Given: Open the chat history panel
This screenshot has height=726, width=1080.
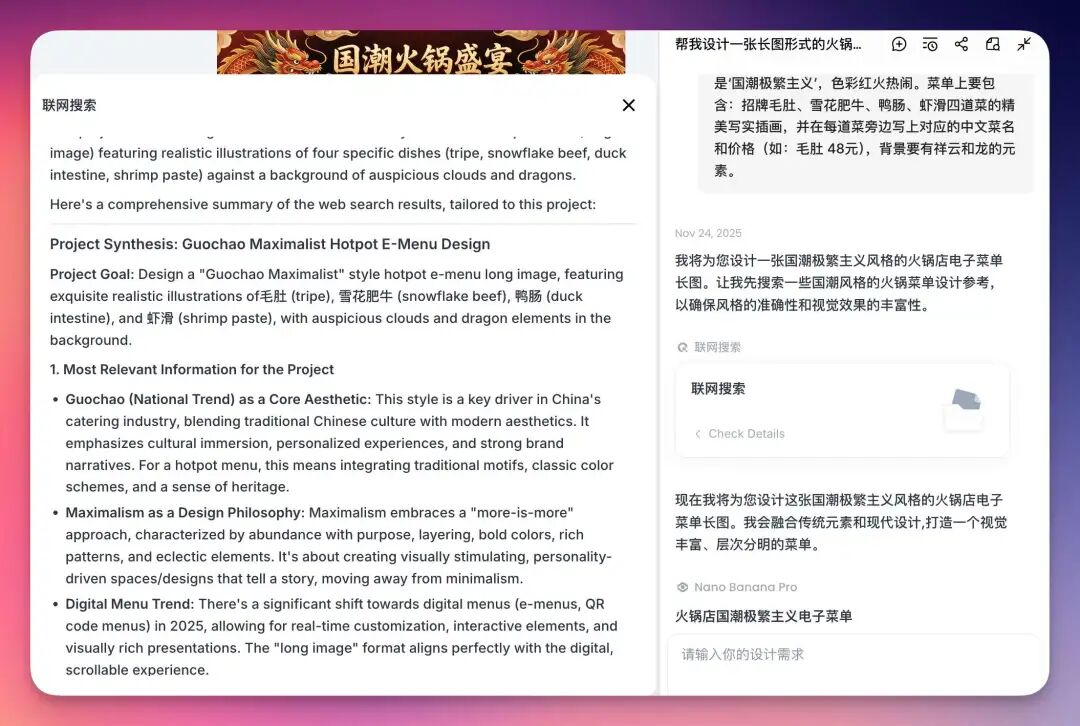Looking at the screenshot, I should pos(930,44).
